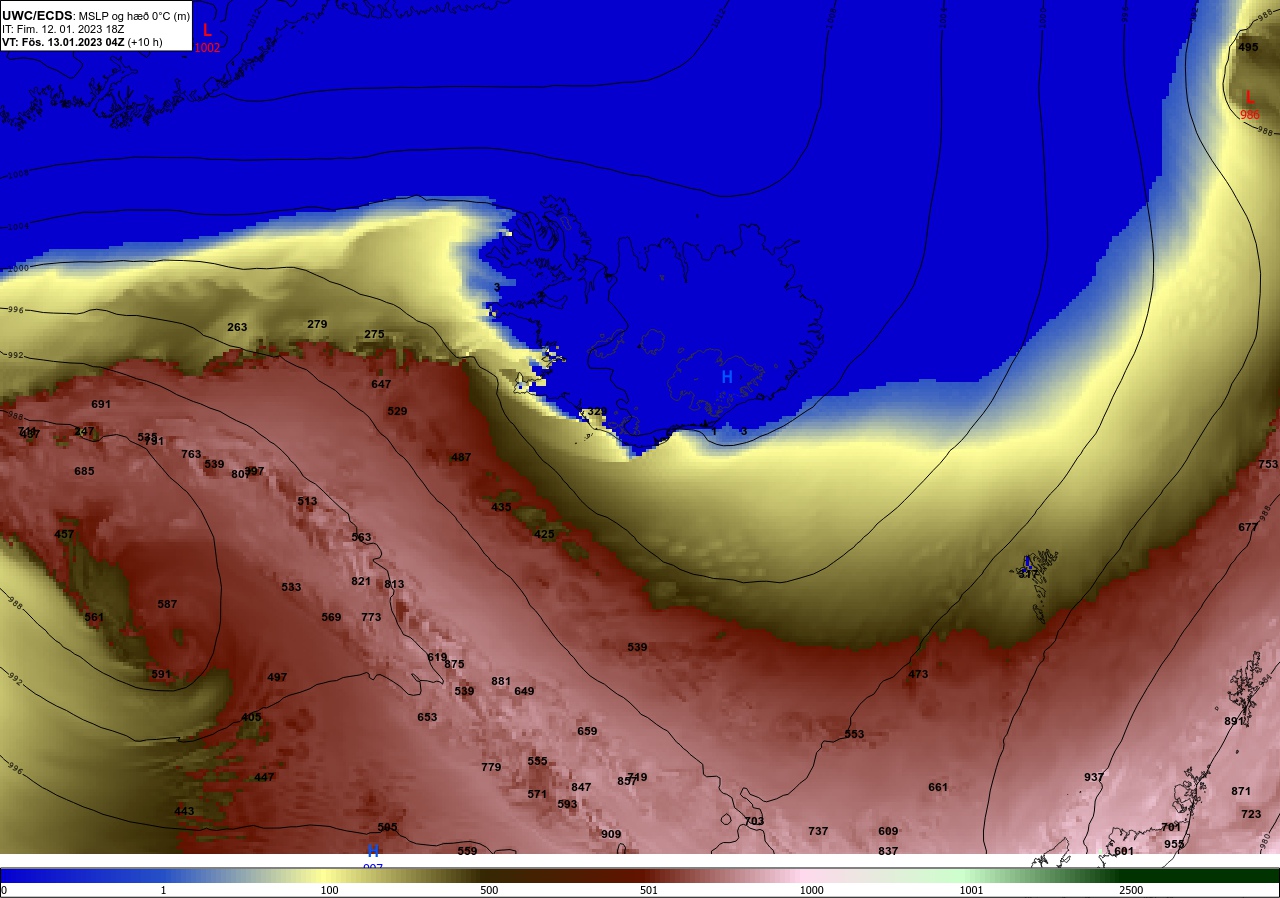1280x898 pixels.
Task: Click the height value 505 on the map
Action: (387, 828)
